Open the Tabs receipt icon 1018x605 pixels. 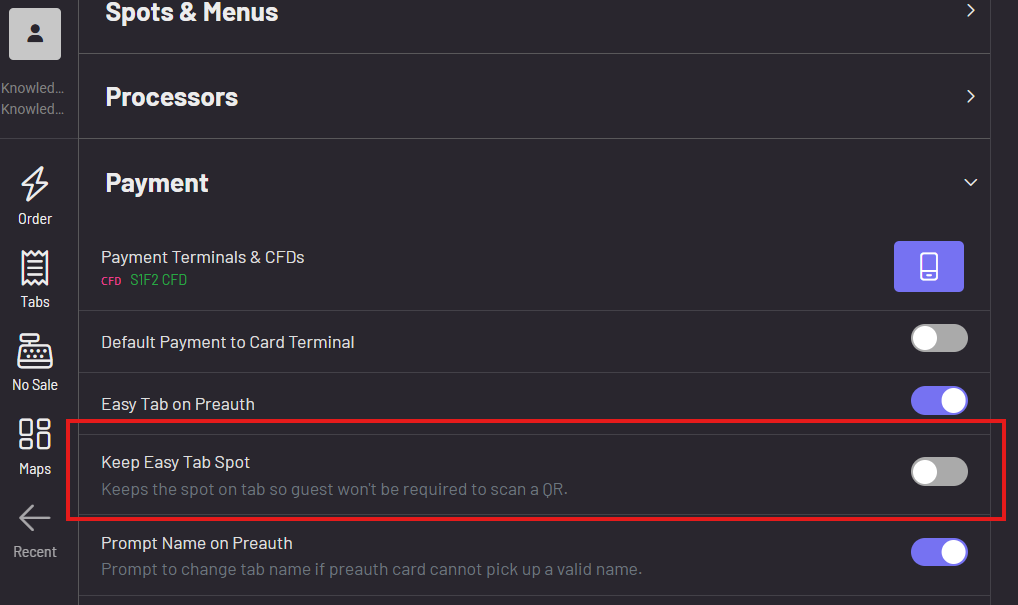35,268
